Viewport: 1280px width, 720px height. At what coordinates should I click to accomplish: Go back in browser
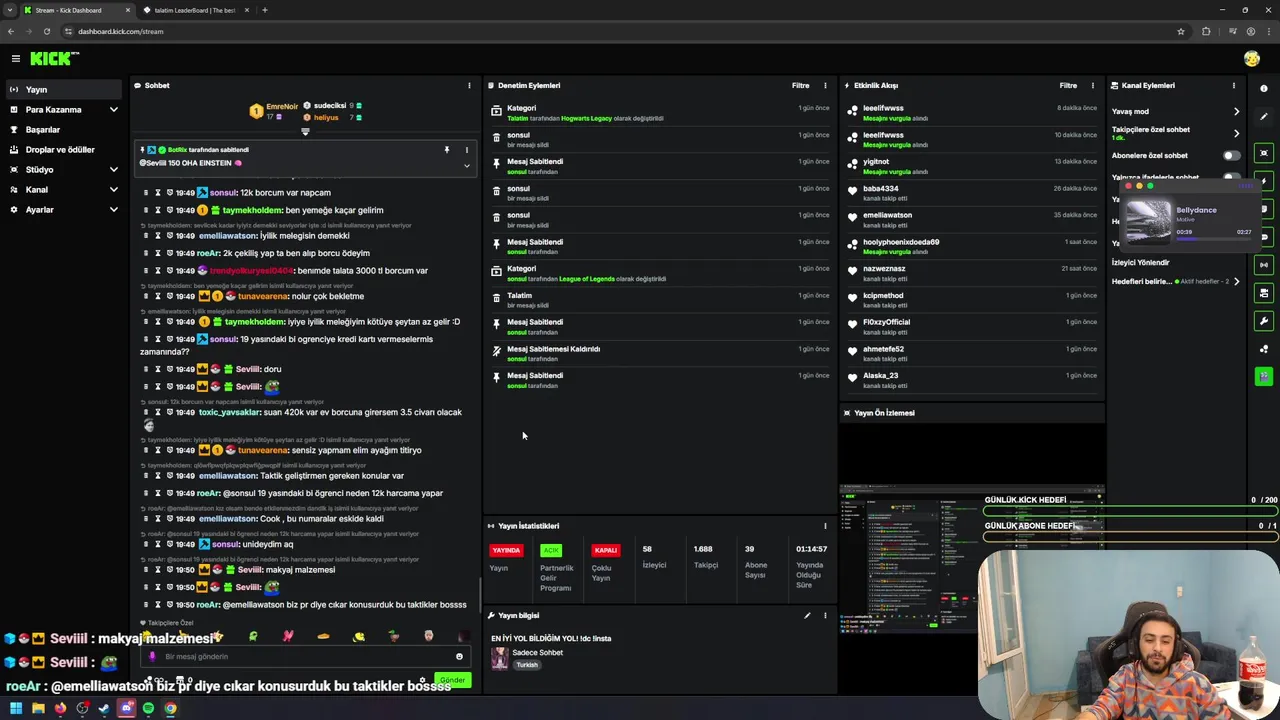click(x=11, y=31)
